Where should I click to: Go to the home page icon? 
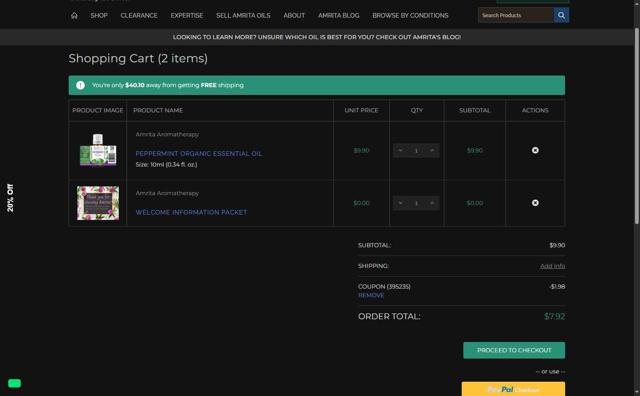coord(74,16)
